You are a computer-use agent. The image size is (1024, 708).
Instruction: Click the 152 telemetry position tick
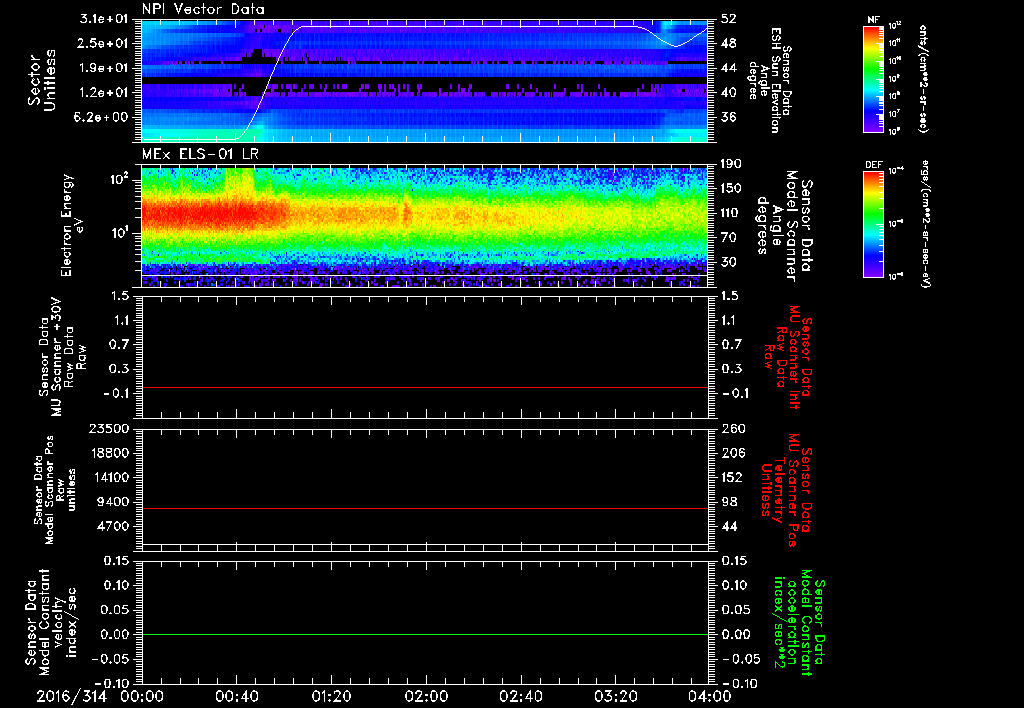[x=732, y=477]
